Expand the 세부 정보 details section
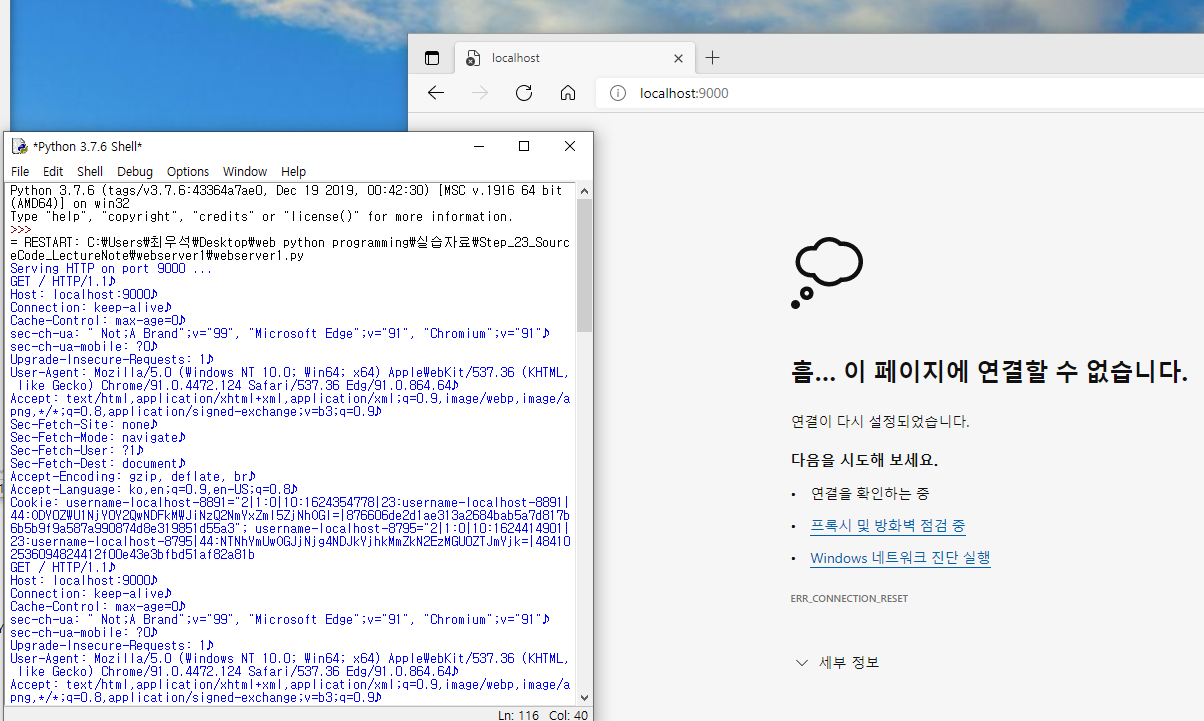 [x=838, y=662]
